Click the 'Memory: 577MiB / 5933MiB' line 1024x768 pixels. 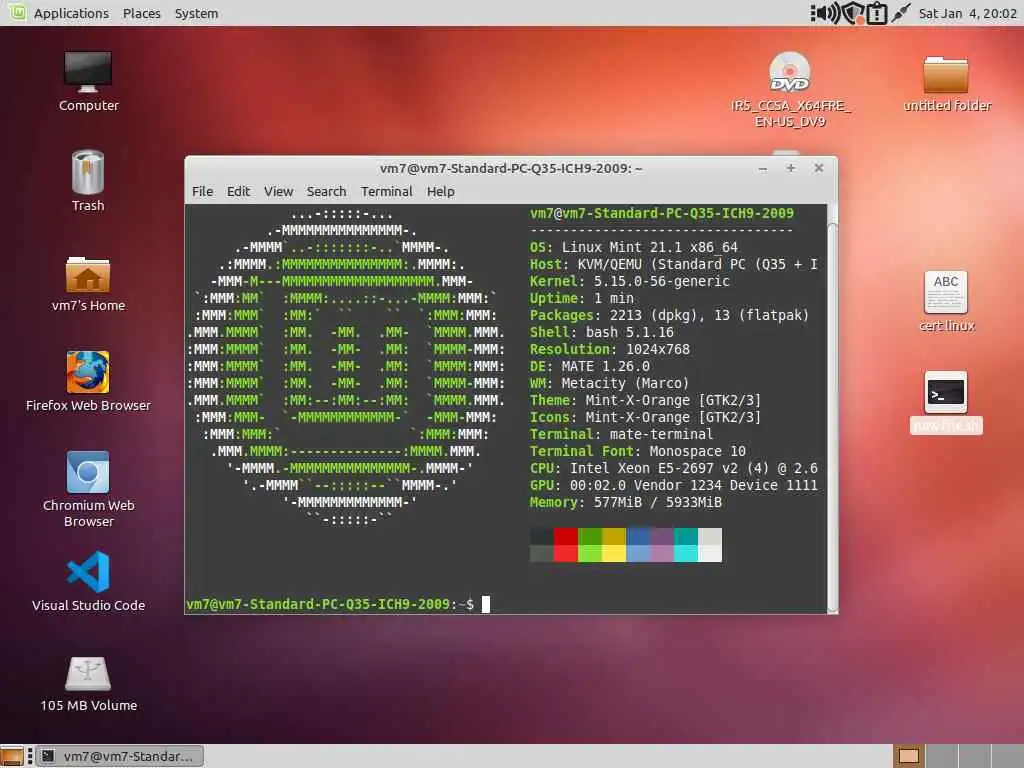[x=626, y=502]
